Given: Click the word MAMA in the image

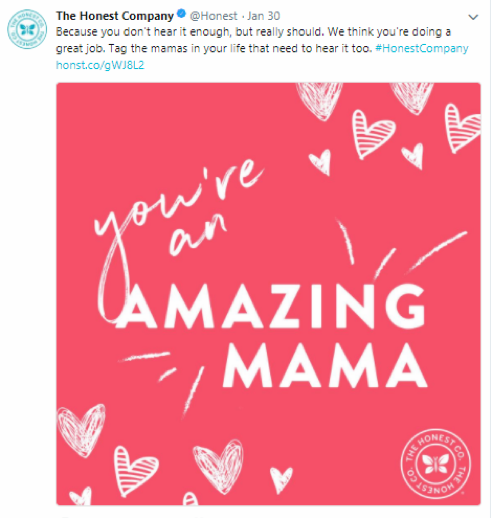Looking at the screenshot, I should coord(325,365).
